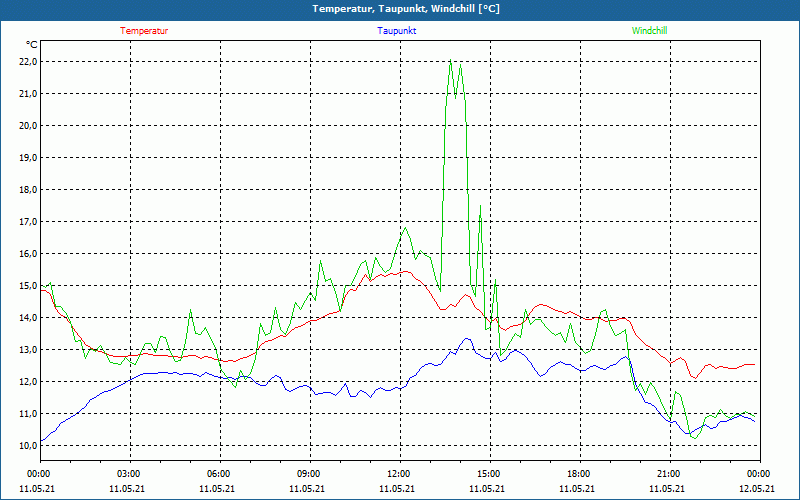The height and width of the screenshot is (500, 800).
Task: Click the 13,0 value on the y-axis
Action: (28, 350)
